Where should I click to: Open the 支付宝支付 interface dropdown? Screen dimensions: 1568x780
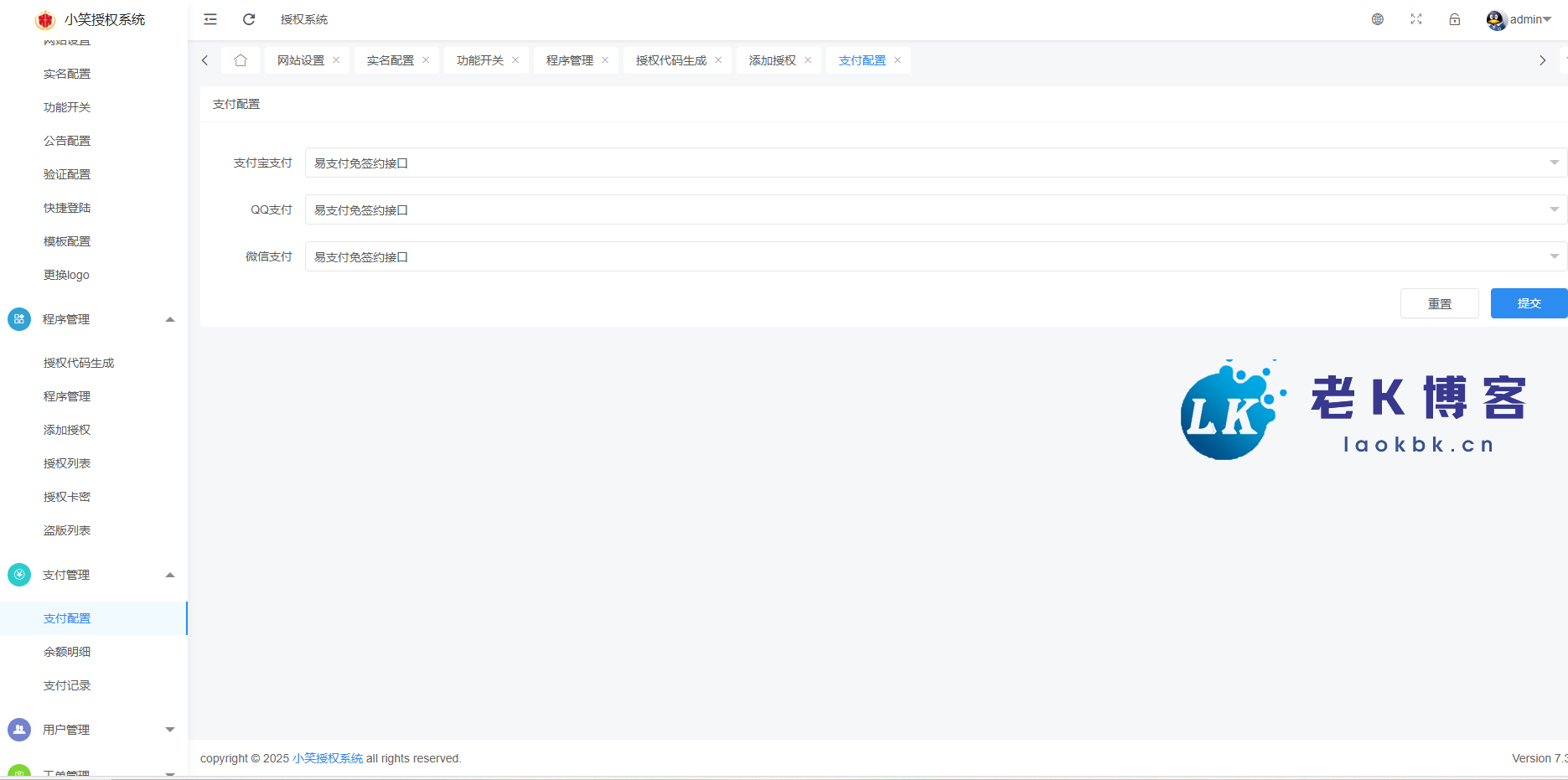click(936, 163)
